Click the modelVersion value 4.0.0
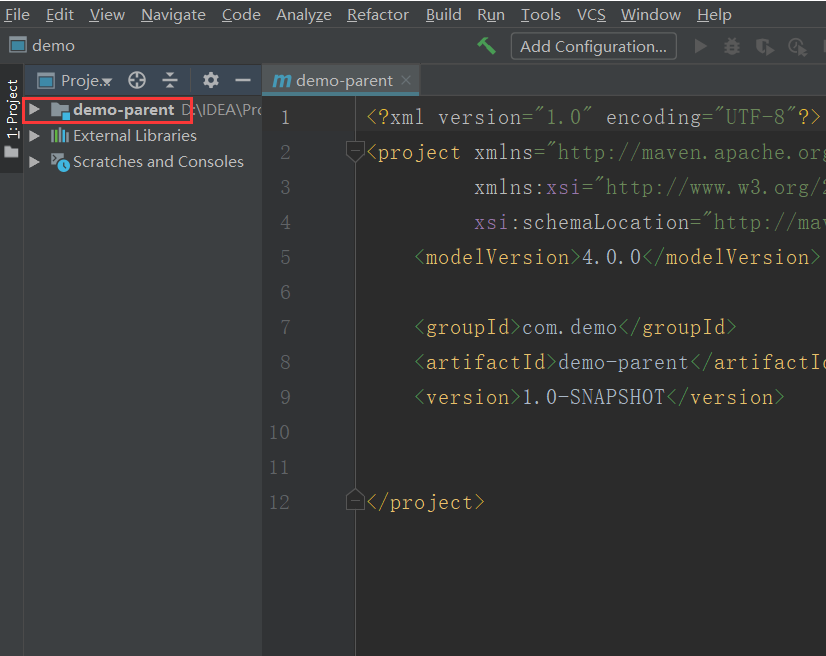This screenshot has width=826, height=656. click(x=611, y=257)
